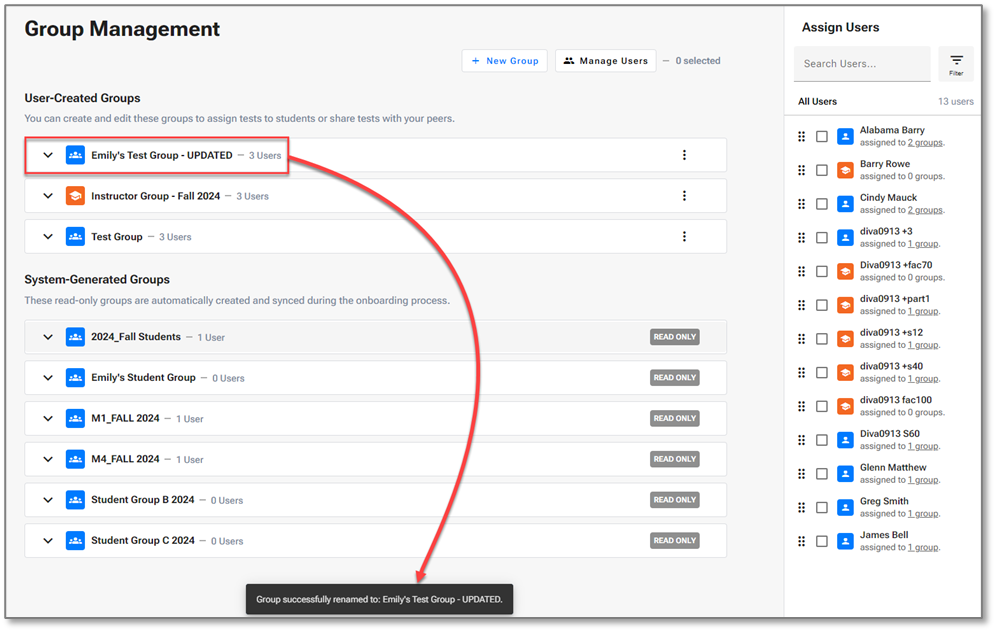Expand the Student Group C 2024 row
This screenshot has width=996, height=632.
48,541
